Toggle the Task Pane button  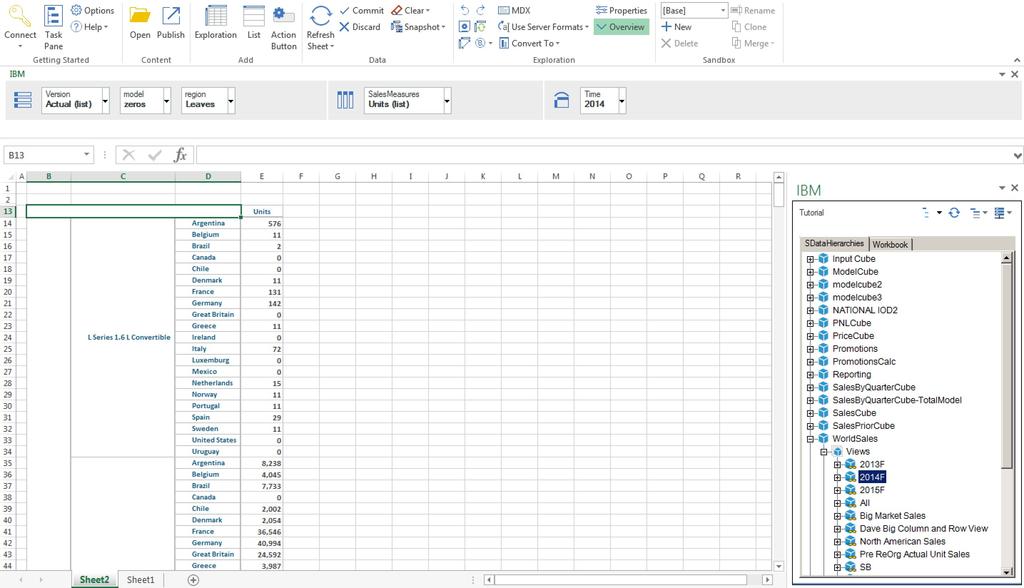pyautogui.click(x=54, y=27)
